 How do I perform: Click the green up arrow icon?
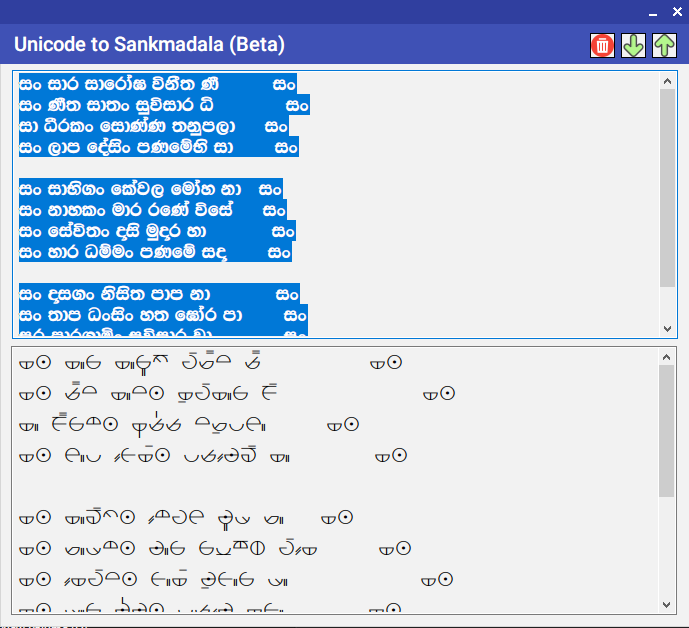[x=664, y=45]
